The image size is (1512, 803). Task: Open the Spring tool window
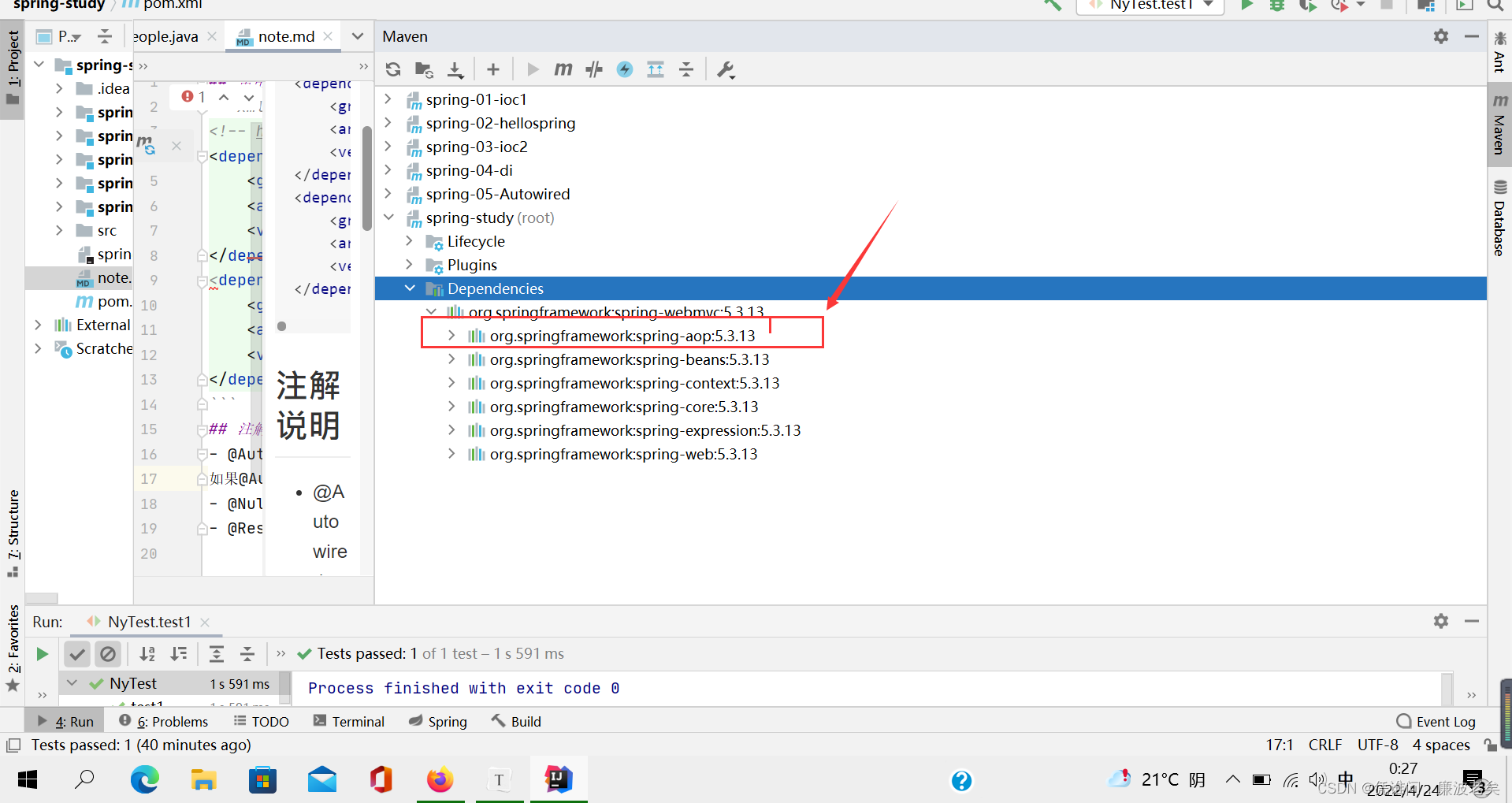pos(438,721)
